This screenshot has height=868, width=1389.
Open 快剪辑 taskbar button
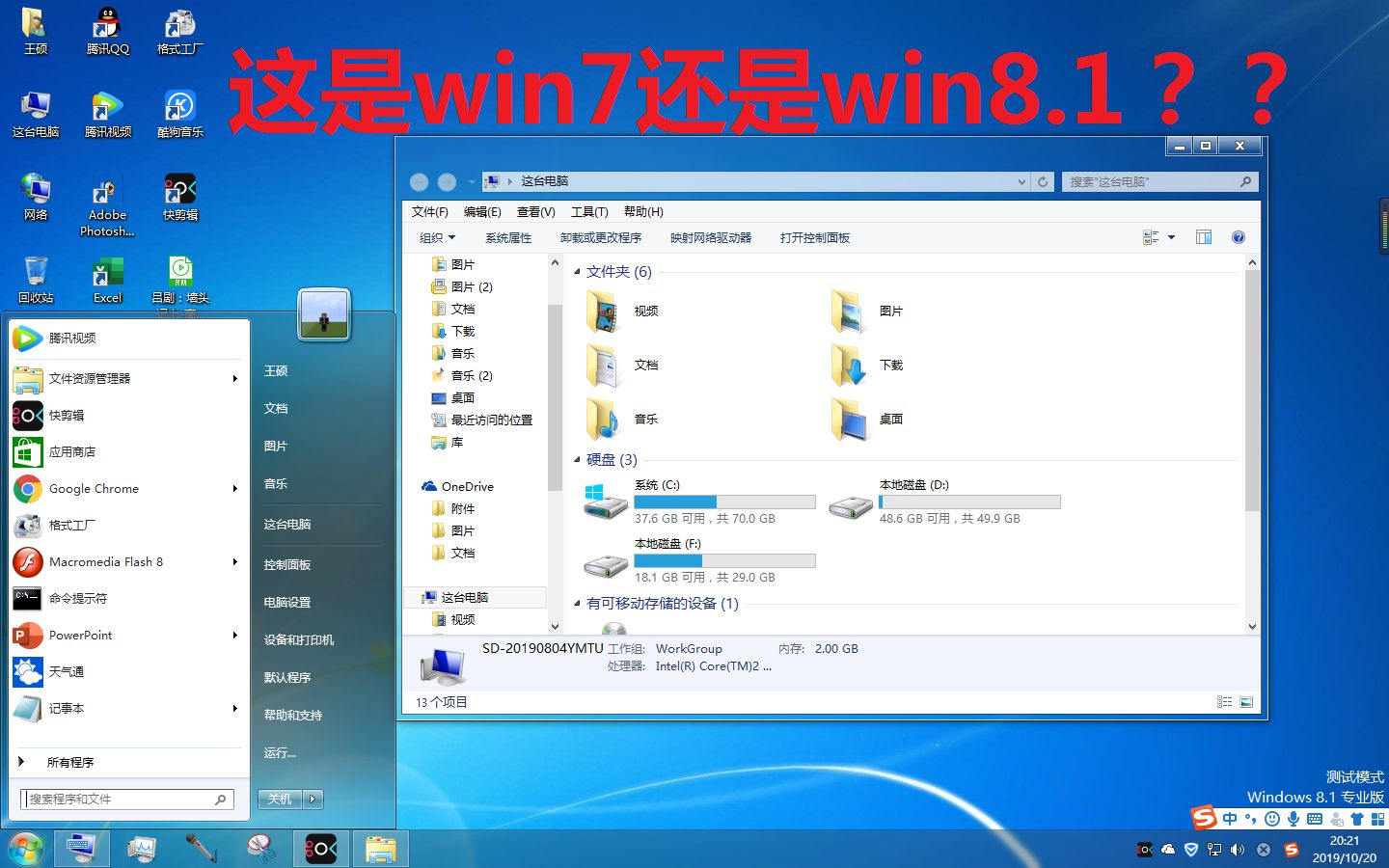321,849
